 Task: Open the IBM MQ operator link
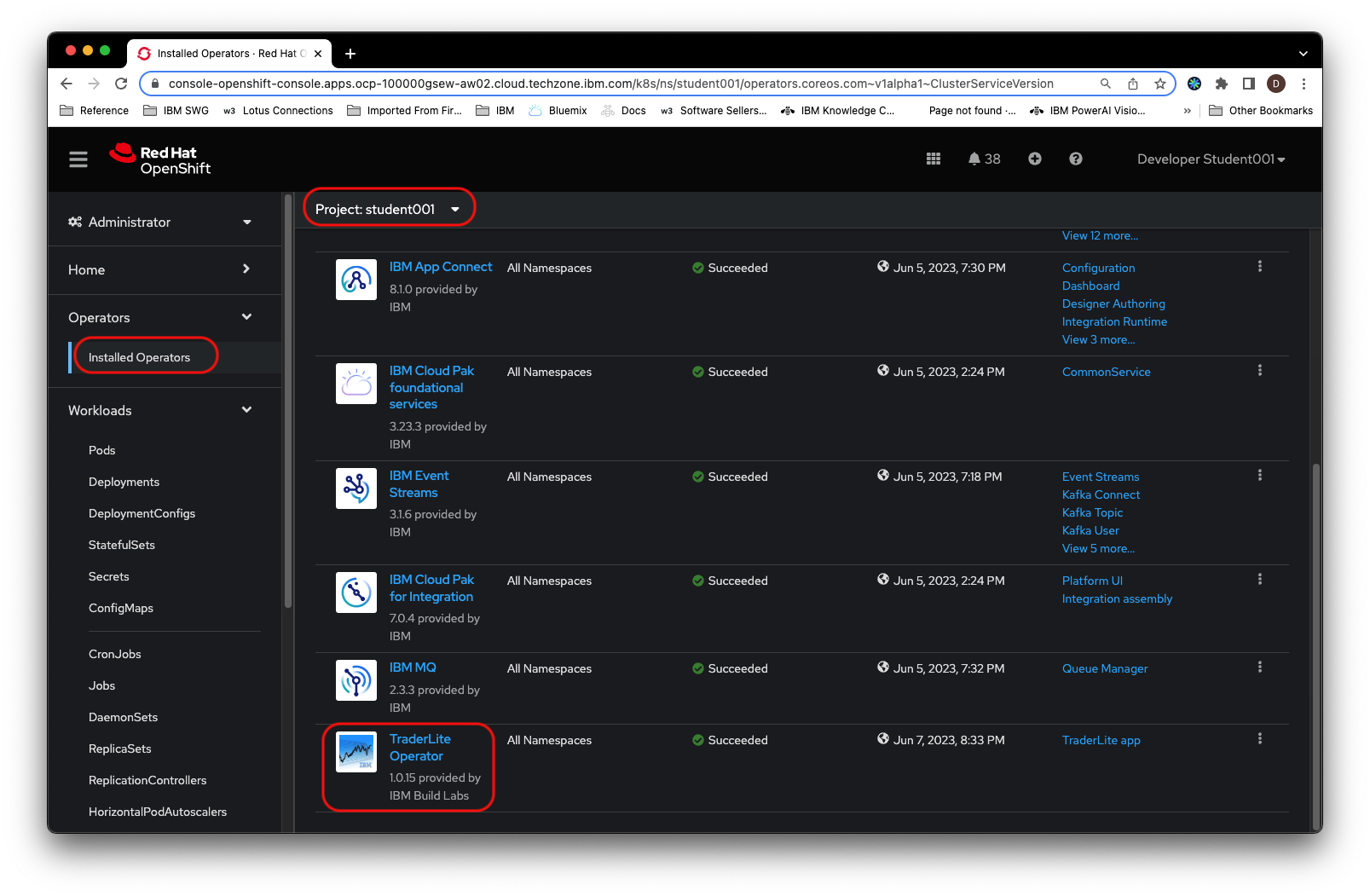coord(413,668)
